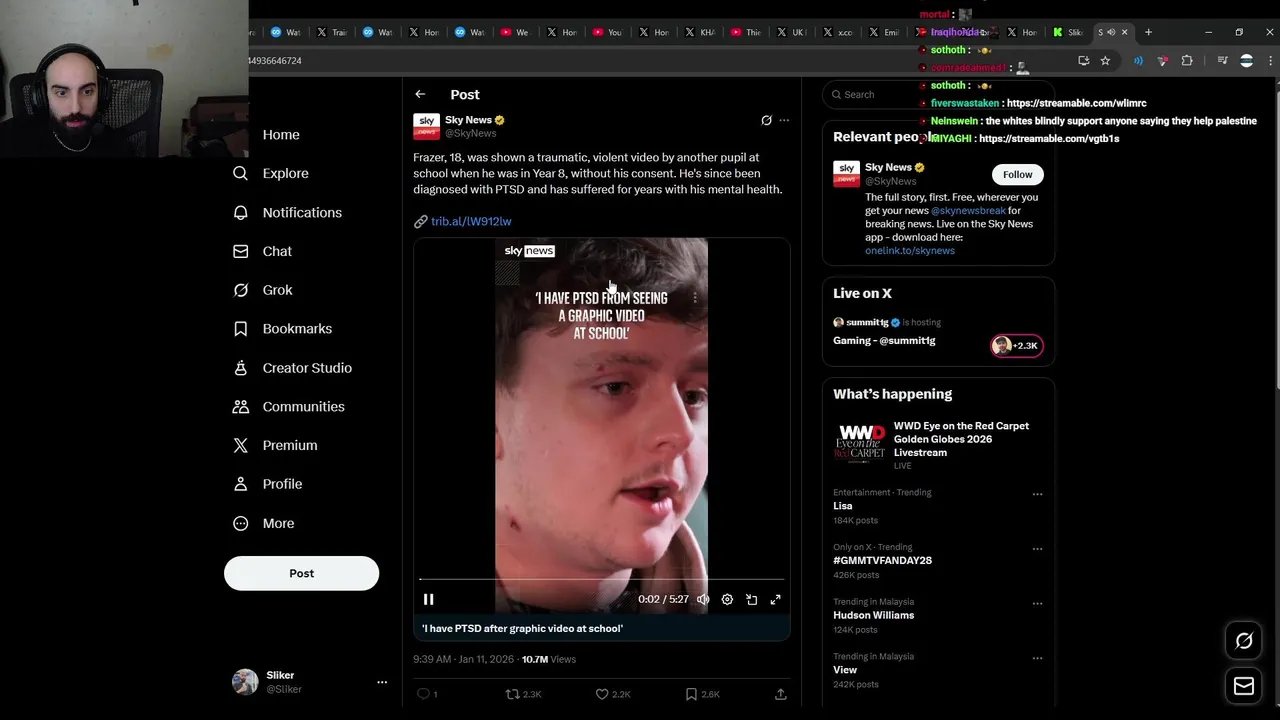The image size is (1280, 720).
Task: Open Bookmarks in the sidebar
Action: [282, 328]
